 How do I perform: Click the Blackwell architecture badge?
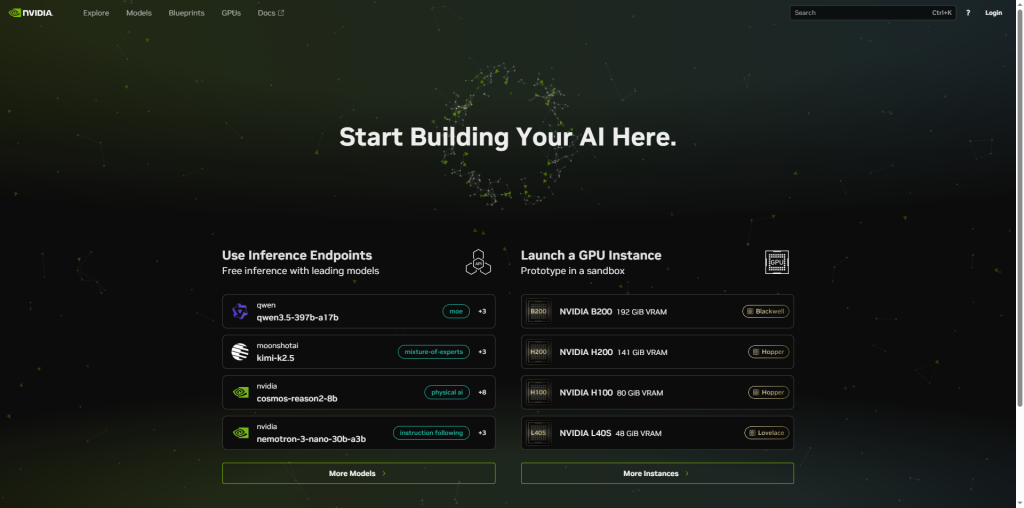(x=766, y=311)
